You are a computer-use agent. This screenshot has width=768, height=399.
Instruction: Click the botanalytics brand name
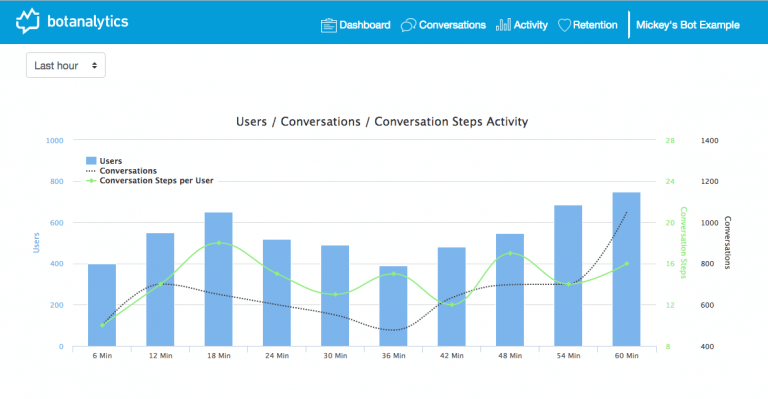(88, 22)
